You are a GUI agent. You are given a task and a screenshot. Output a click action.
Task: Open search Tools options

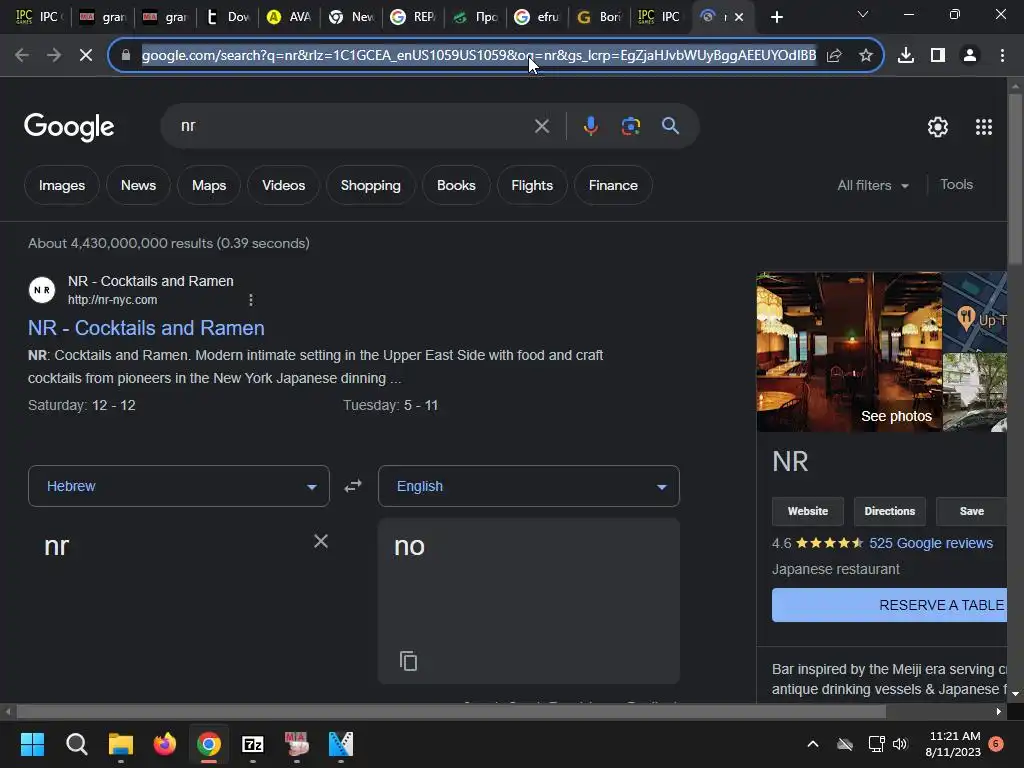[956, 185]
